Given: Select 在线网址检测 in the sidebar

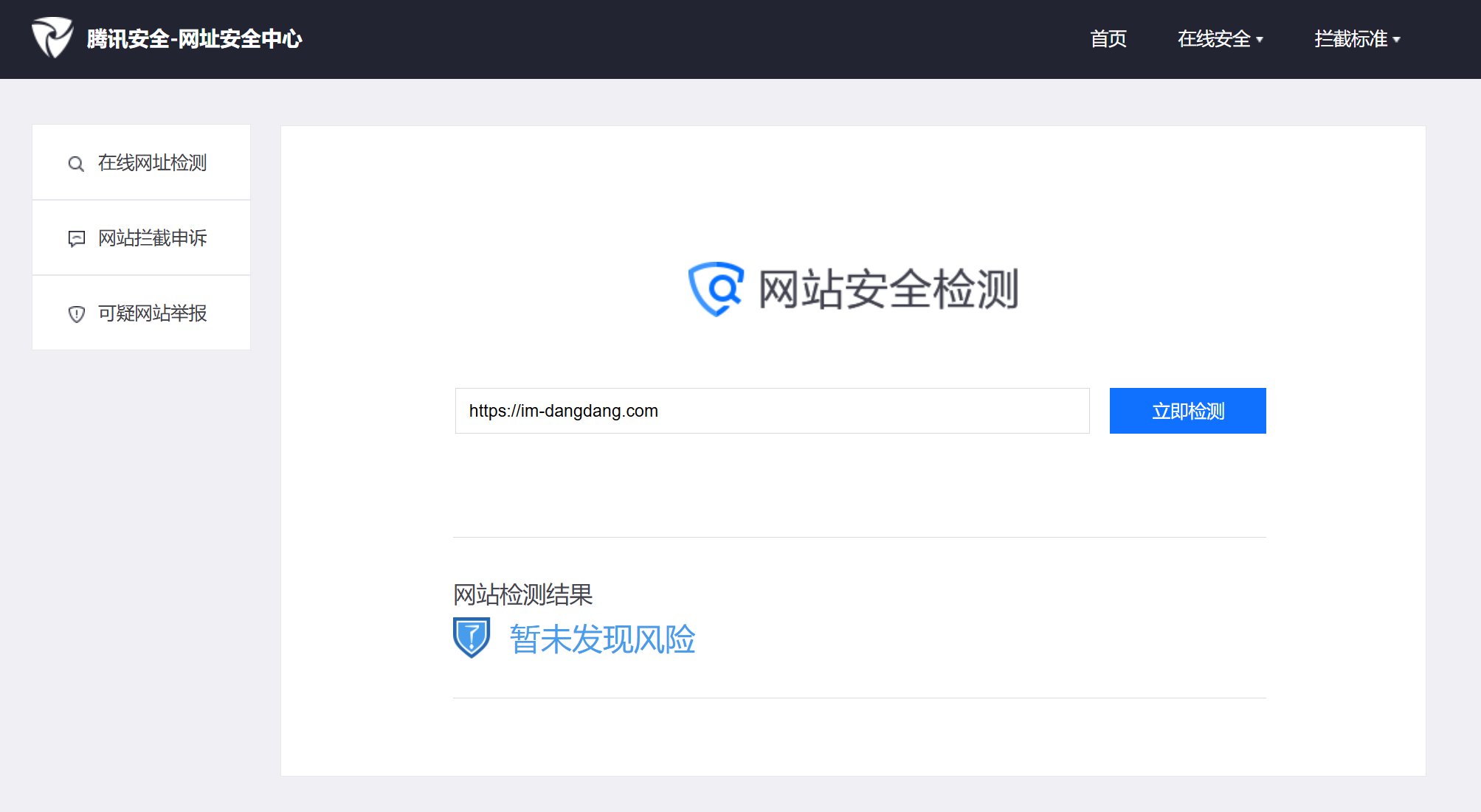Looking at the screenshot, I should pos(152,163).
